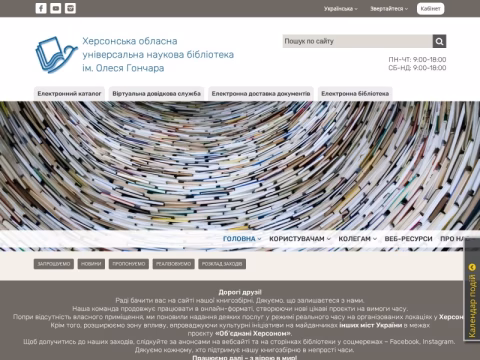
Task: Open the ВЕБ-РЕСУРСИ menu item
Action: click(x=408, y=239)
